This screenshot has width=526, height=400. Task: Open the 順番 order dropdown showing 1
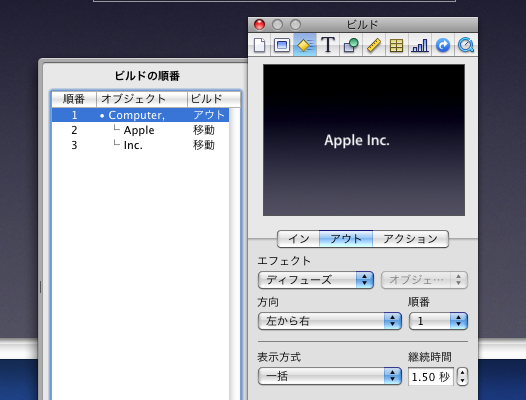click(438, 321)
